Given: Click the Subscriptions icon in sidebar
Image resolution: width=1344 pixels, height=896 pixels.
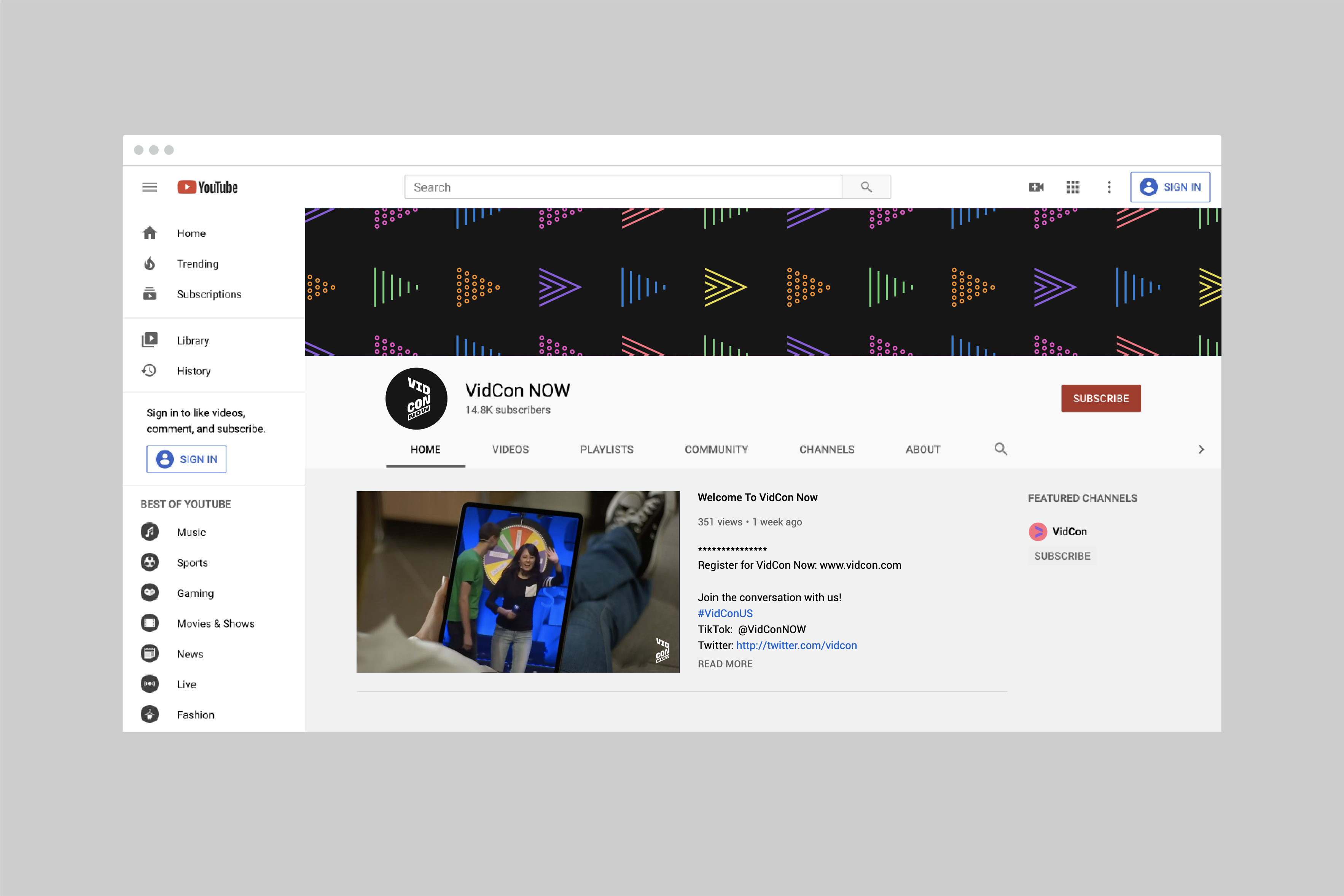Looking at the screenshot, I should coord(150,294).
